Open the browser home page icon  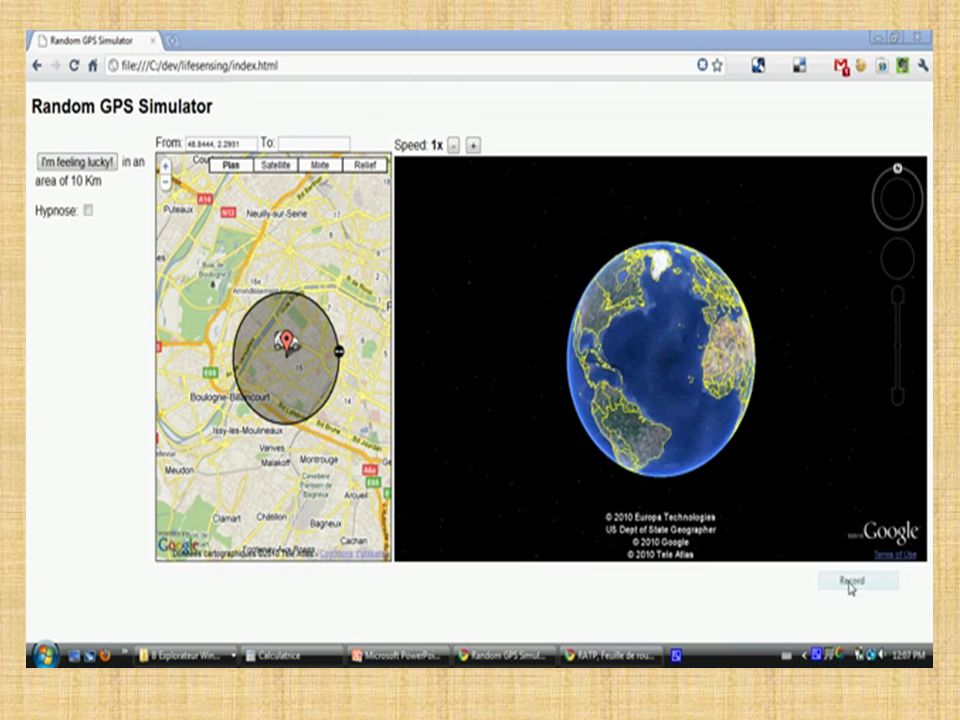92,66
